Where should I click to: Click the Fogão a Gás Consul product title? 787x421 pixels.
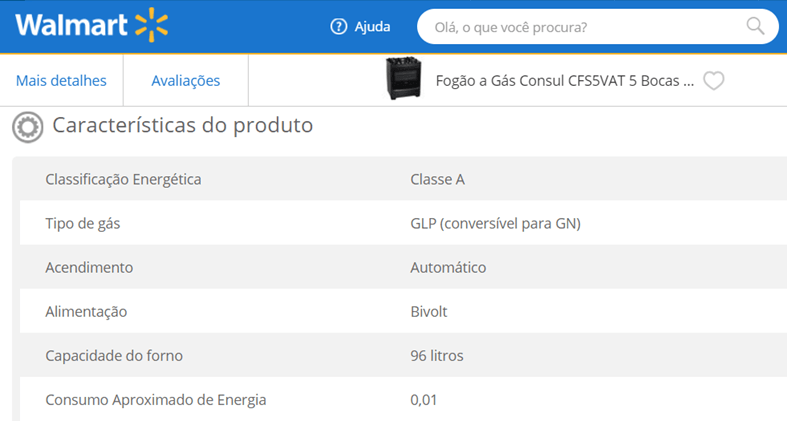pos(565,81)
